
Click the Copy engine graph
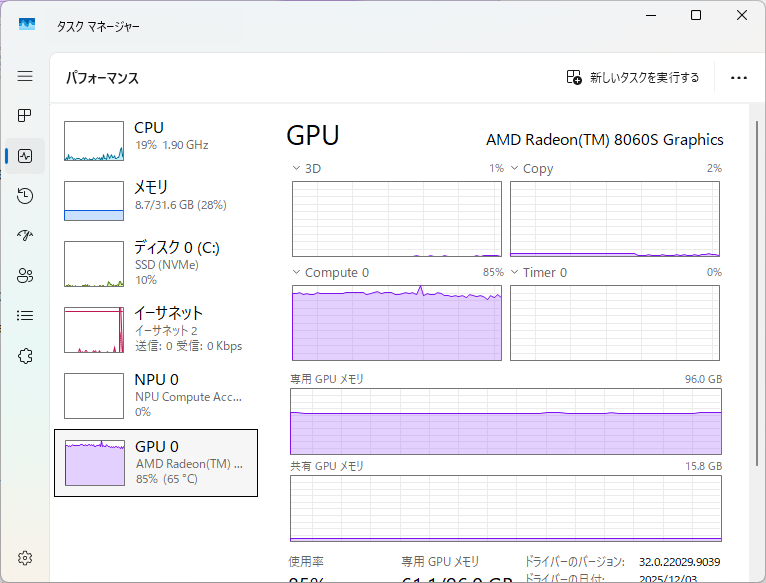click(615, 219)
